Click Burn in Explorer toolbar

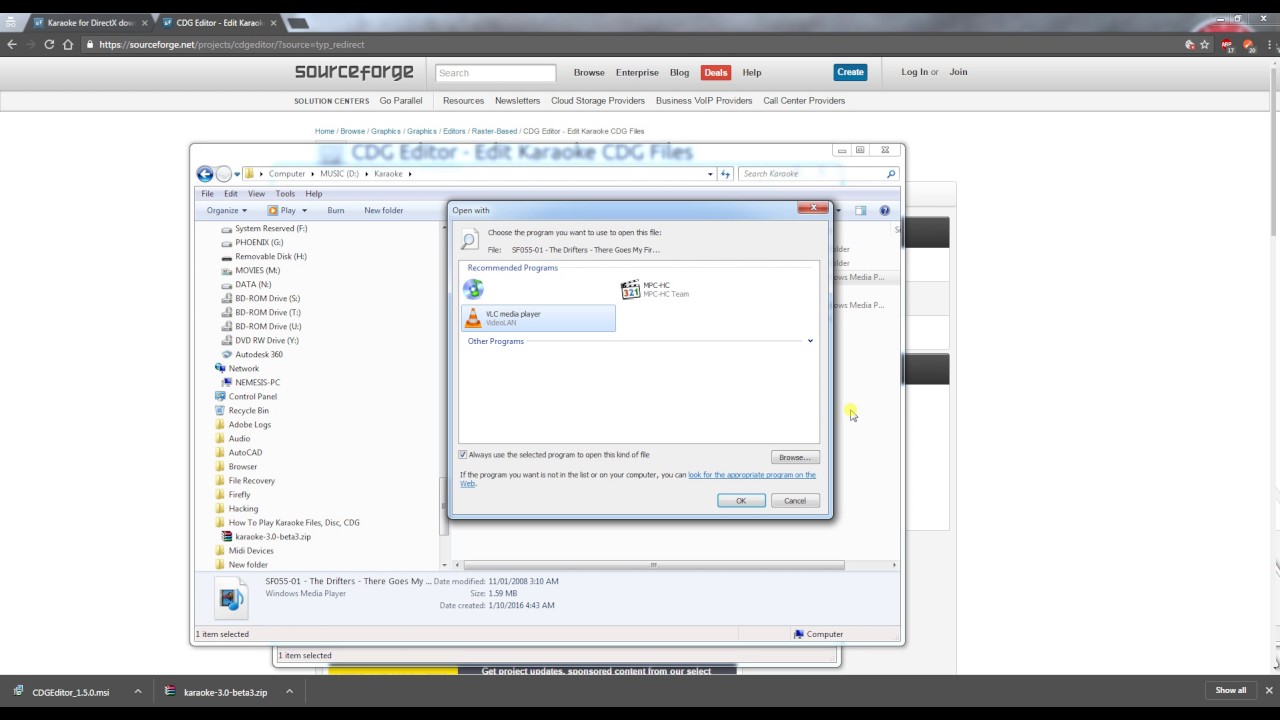336,211
